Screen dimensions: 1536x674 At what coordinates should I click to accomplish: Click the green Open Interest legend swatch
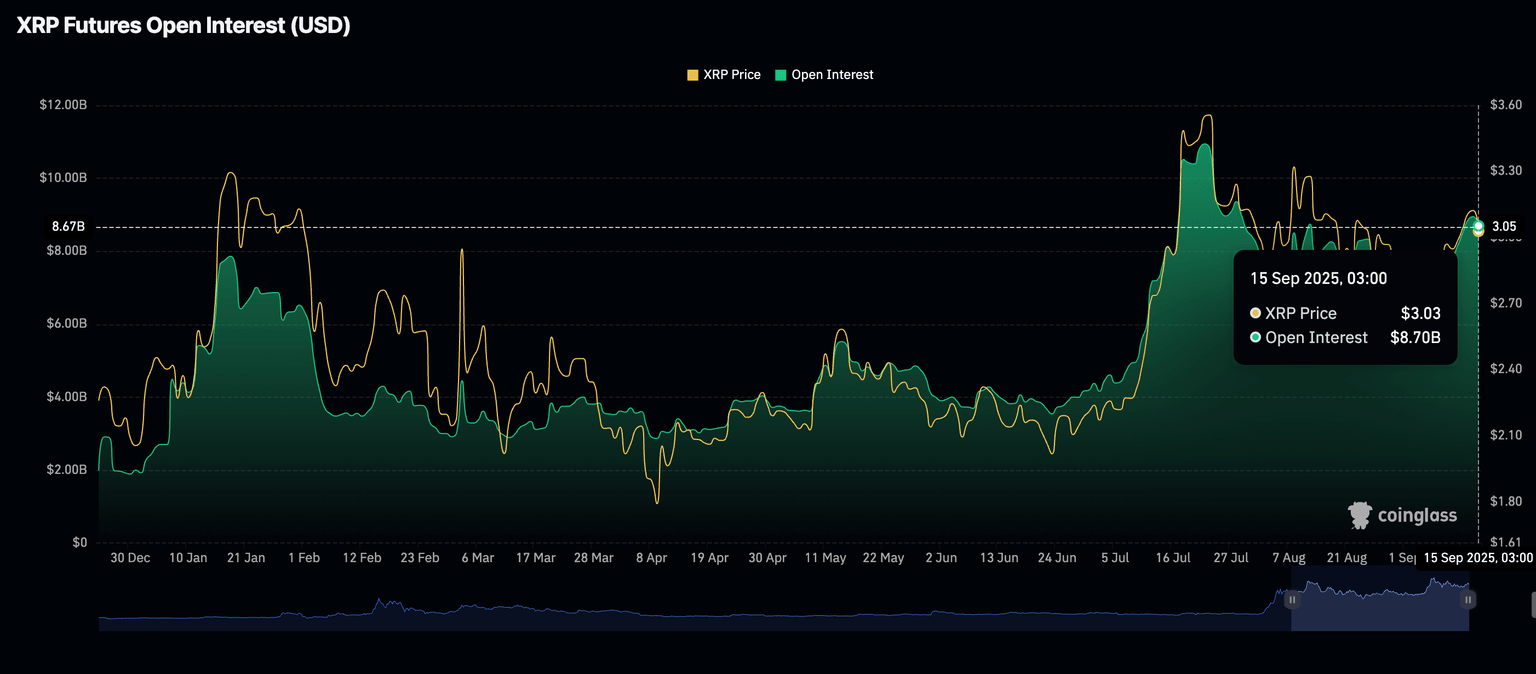tap(781, 75)
